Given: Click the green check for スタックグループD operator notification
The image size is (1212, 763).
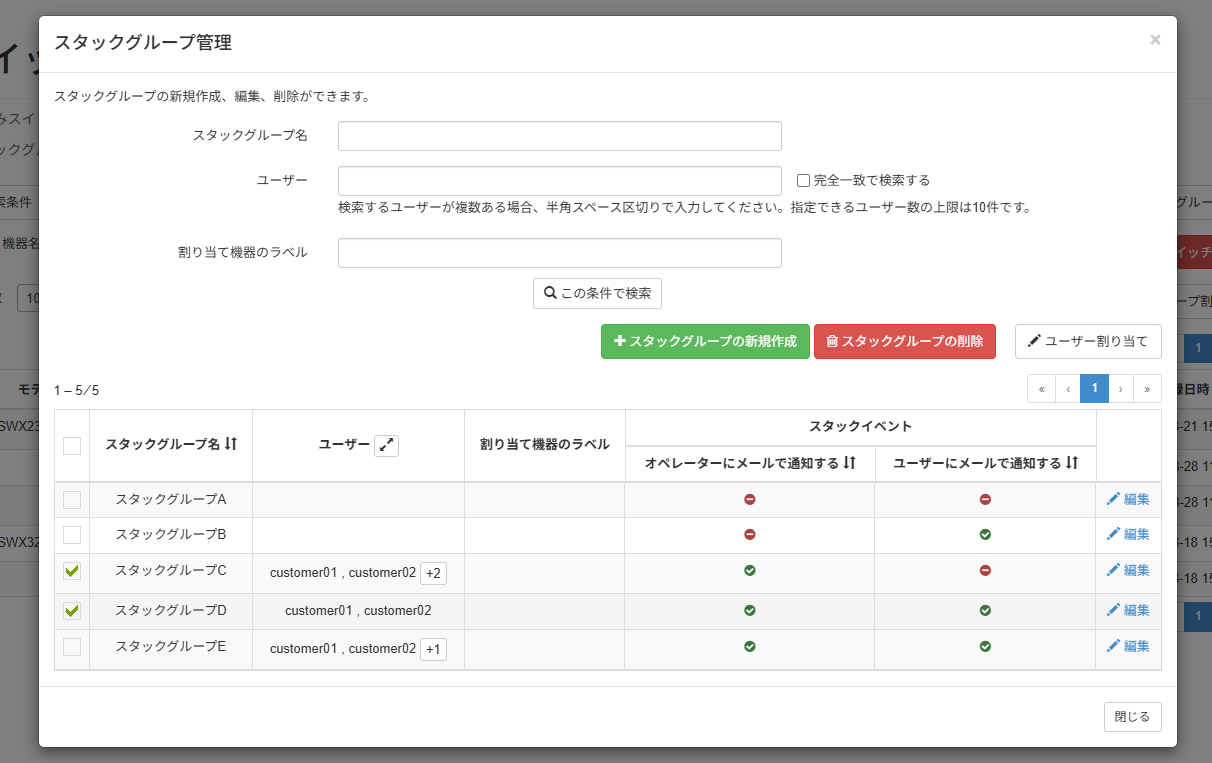Looking at the screenshot, I should 749,610.
